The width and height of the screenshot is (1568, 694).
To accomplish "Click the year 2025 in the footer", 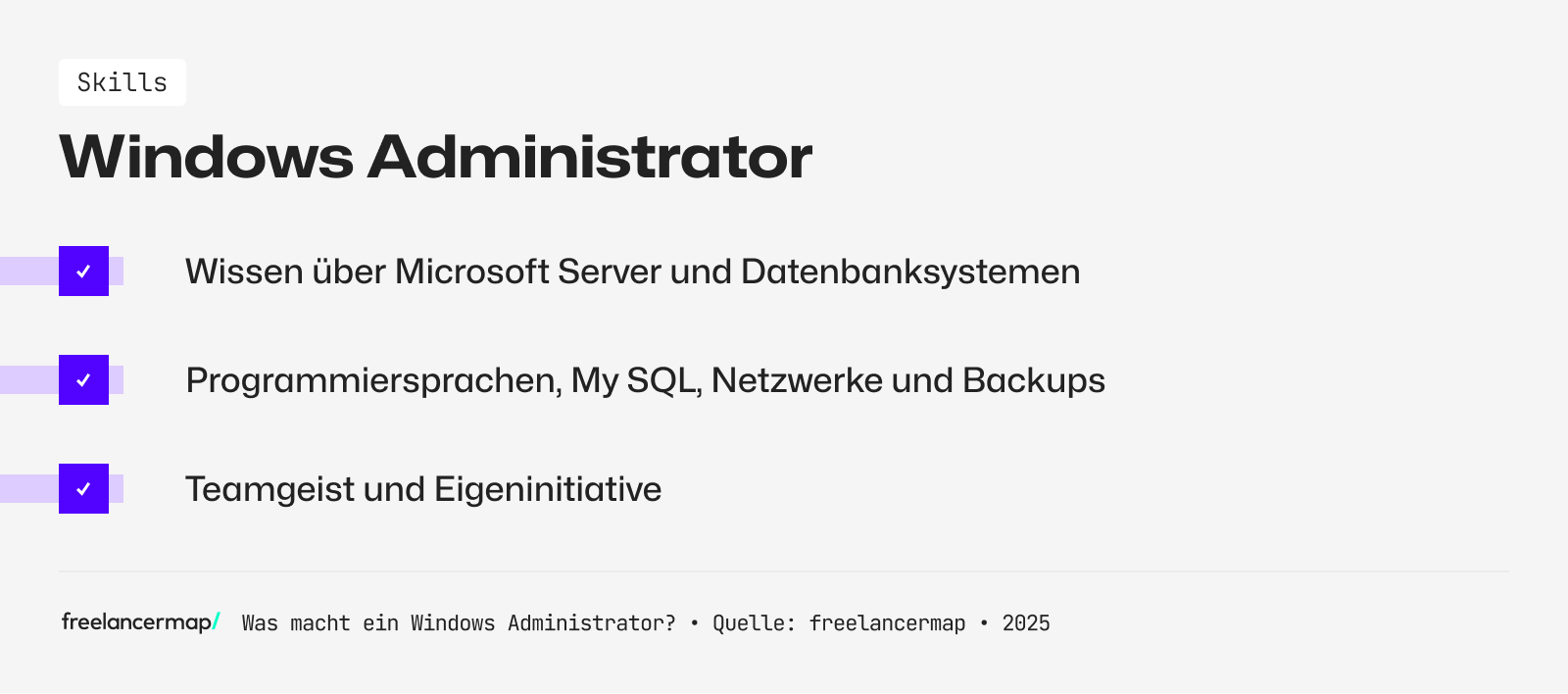I will pos(1026,623).
